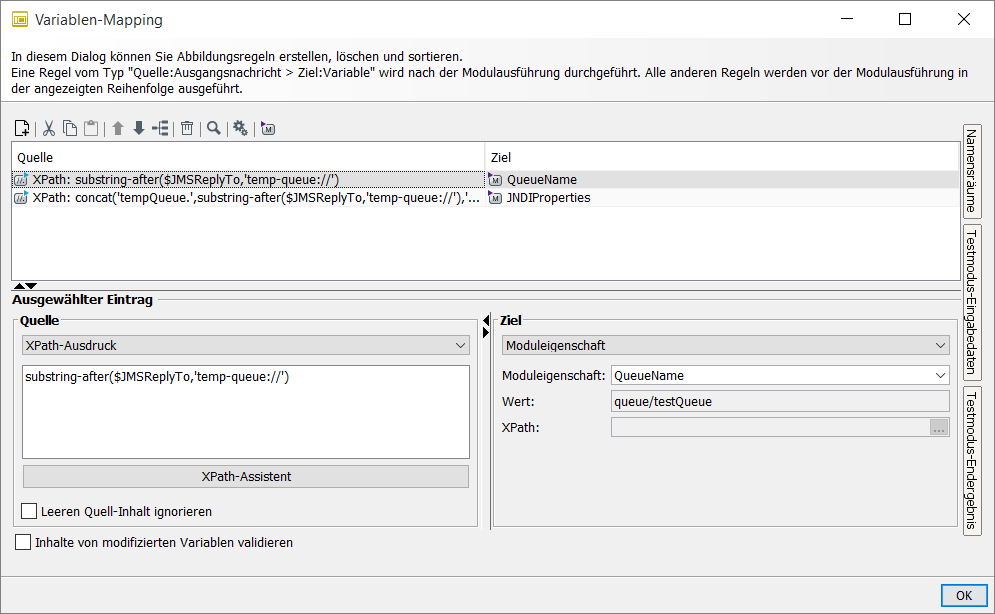Click the new mapping rule icon
This screenshot has width=995, height=614.
point(21,128)
